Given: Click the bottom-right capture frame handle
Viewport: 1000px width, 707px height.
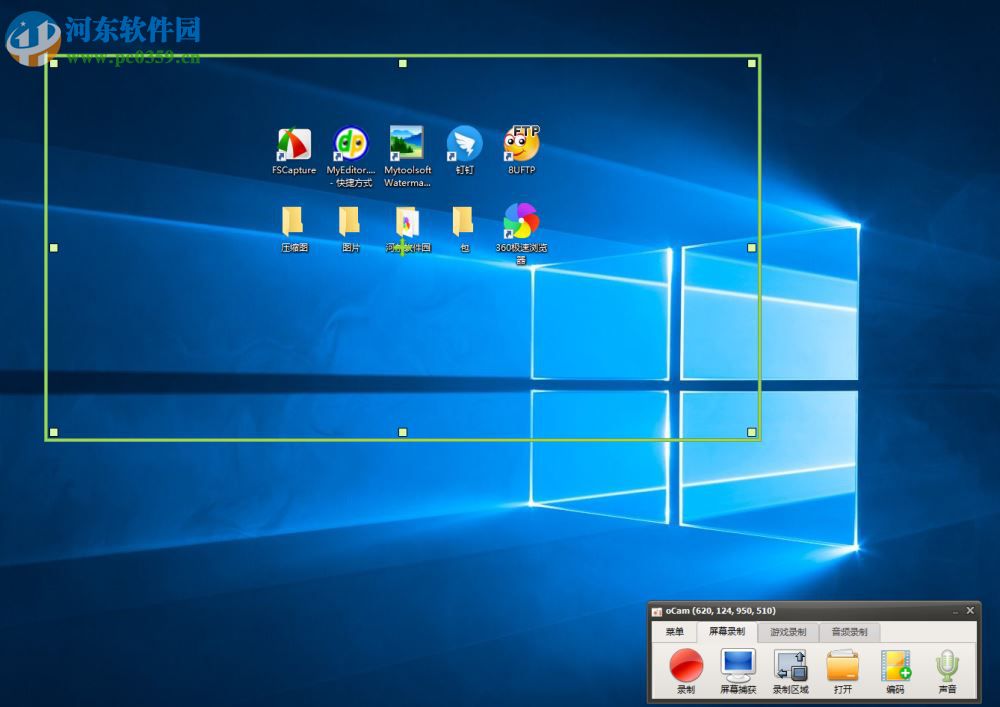Looking at the screenshot, I should 752,432.
